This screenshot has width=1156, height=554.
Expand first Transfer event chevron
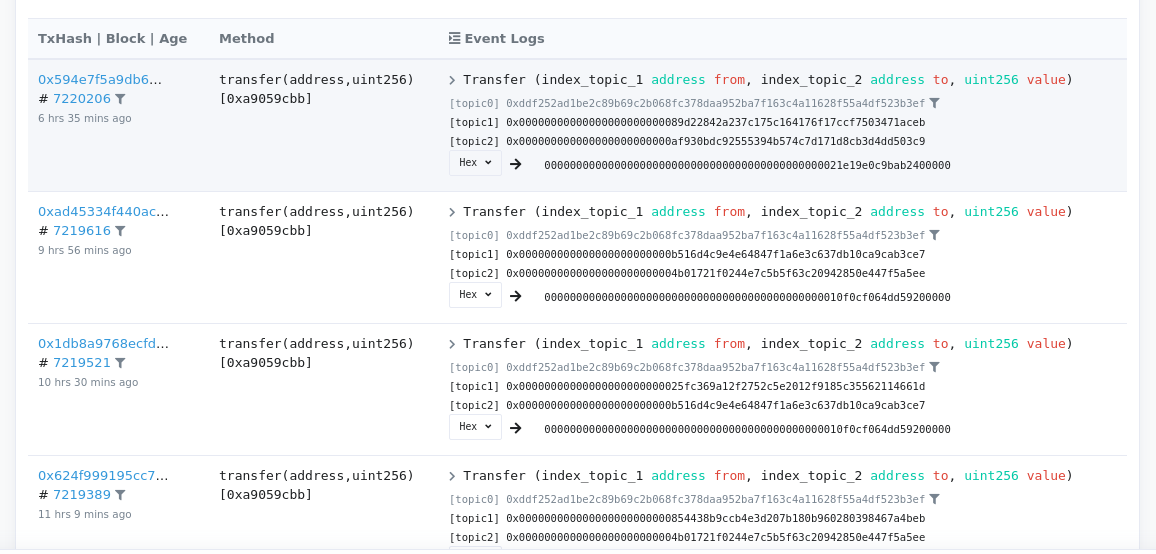(x=453, y=80)
